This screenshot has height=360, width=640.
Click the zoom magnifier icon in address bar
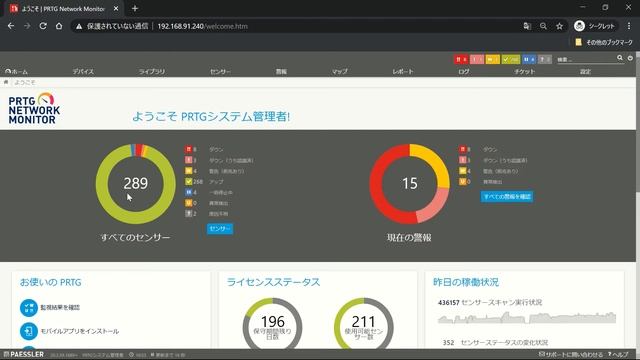543,26
